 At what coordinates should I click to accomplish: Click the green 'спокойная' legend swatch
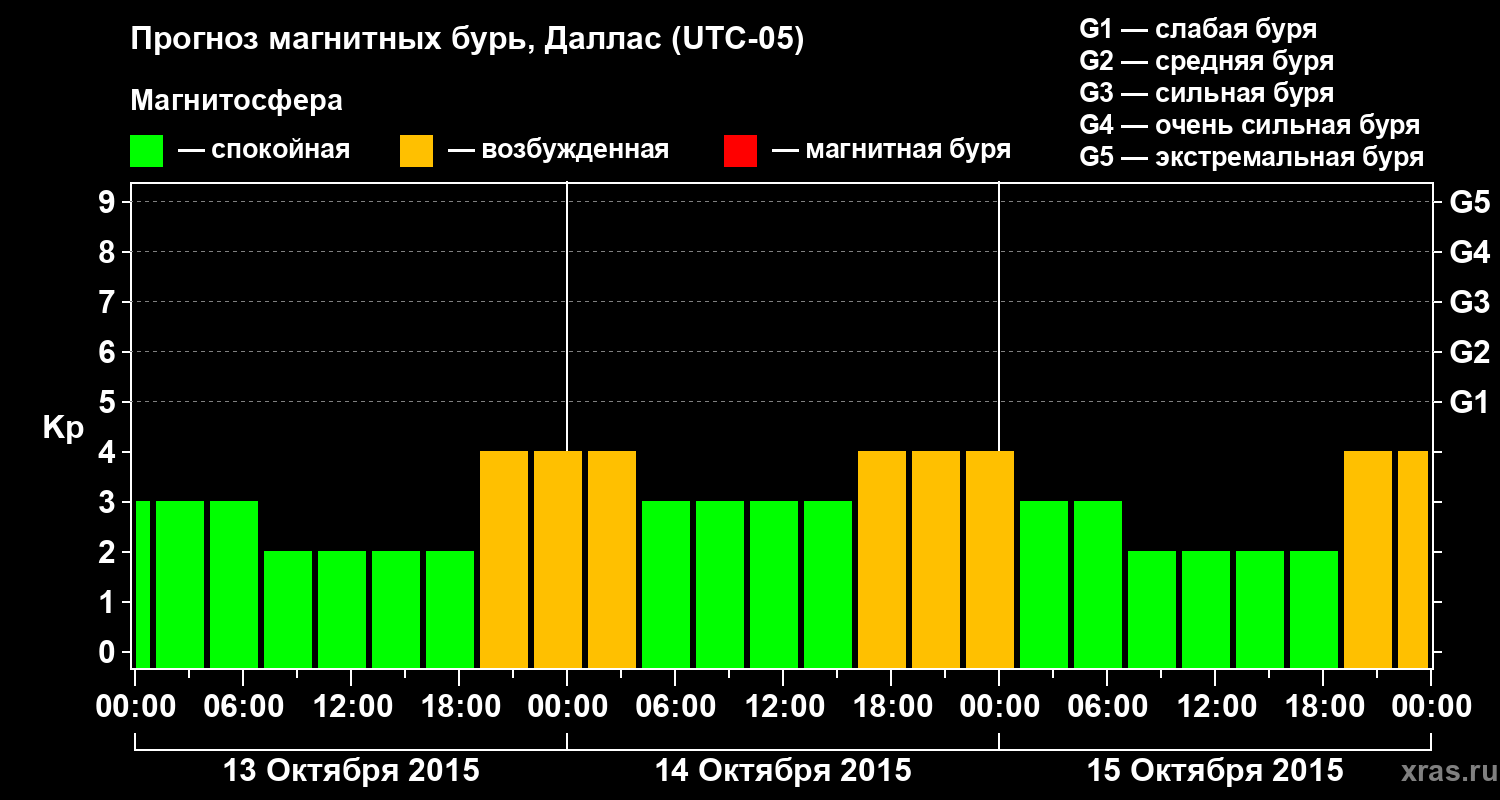[x=147, y=151]
